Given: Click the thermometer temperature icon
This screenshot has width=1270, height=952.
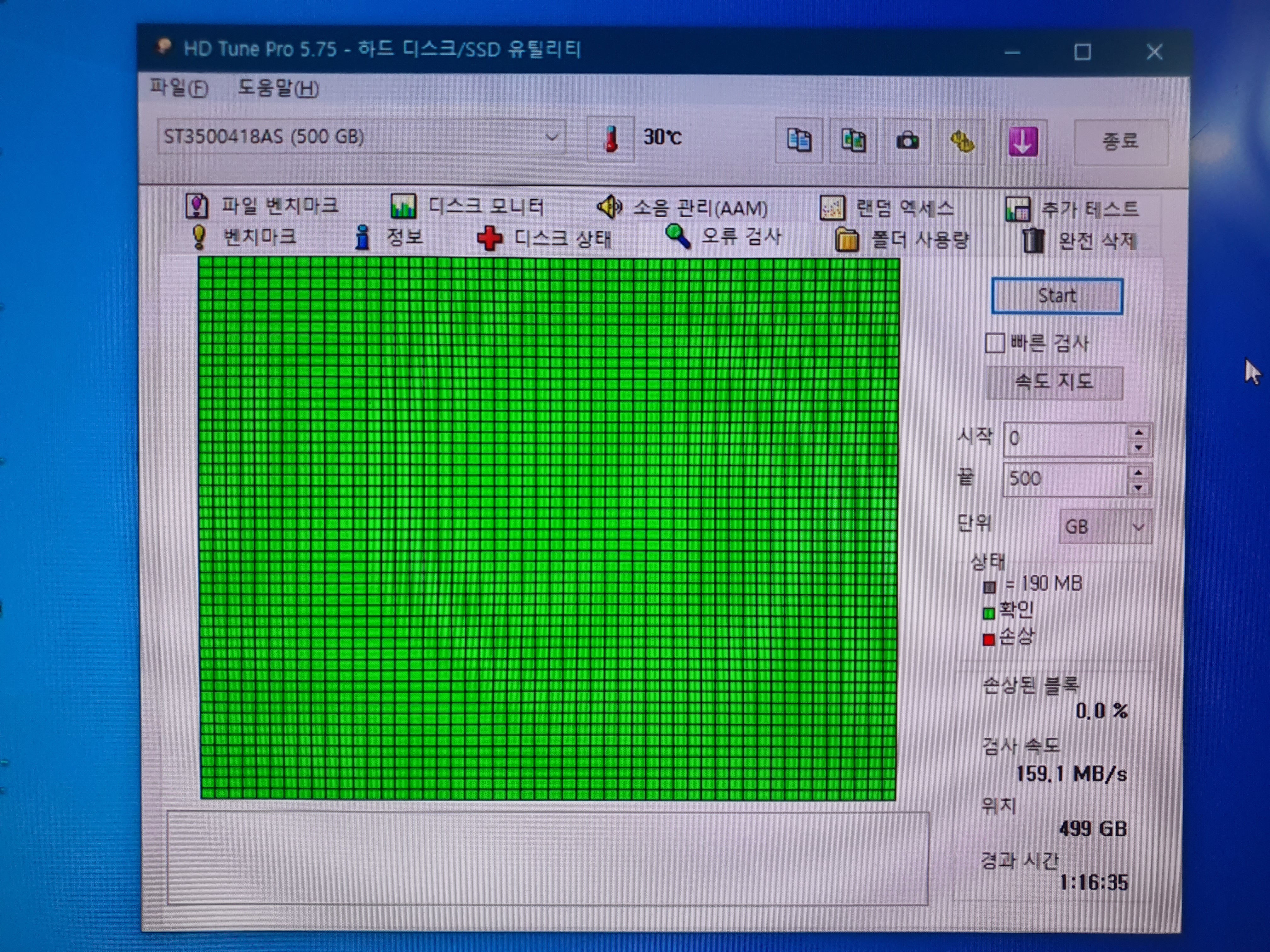Looking at the screenshot, I should click(610, 139).
